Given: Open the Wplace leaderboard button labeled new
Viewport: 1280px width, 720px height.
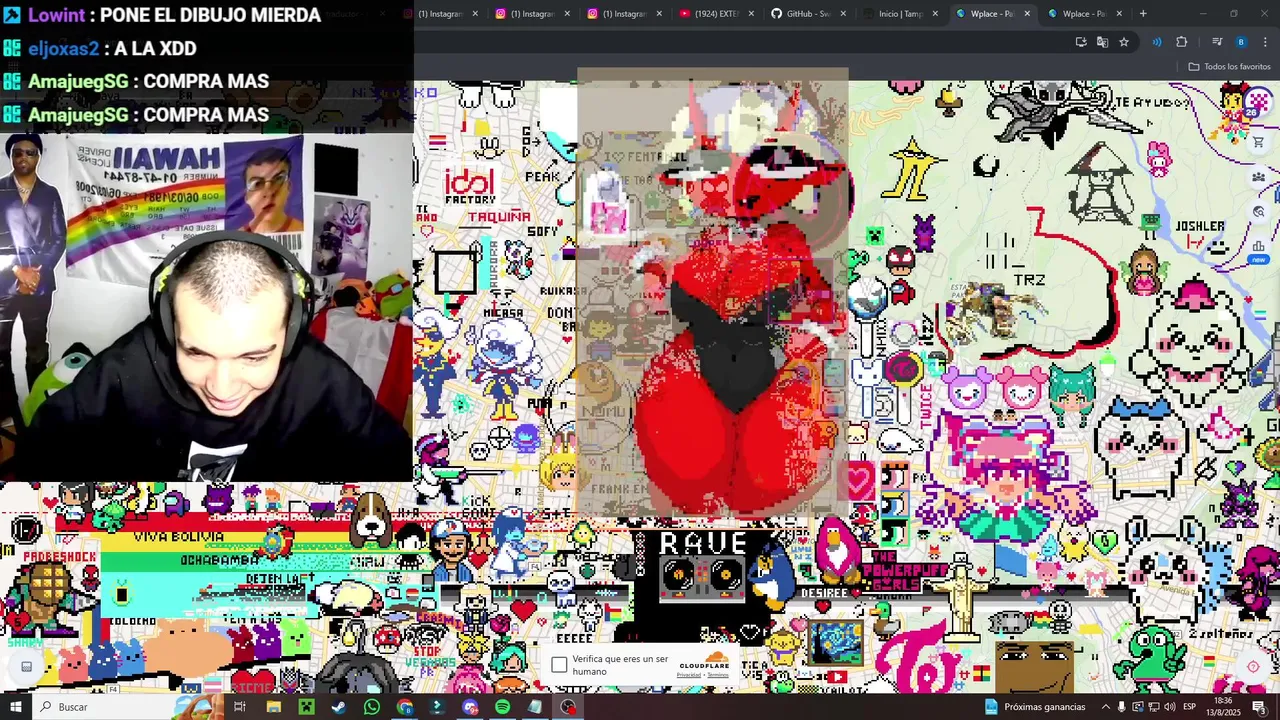Looking at the screenshot, I should coord(1258,250).
